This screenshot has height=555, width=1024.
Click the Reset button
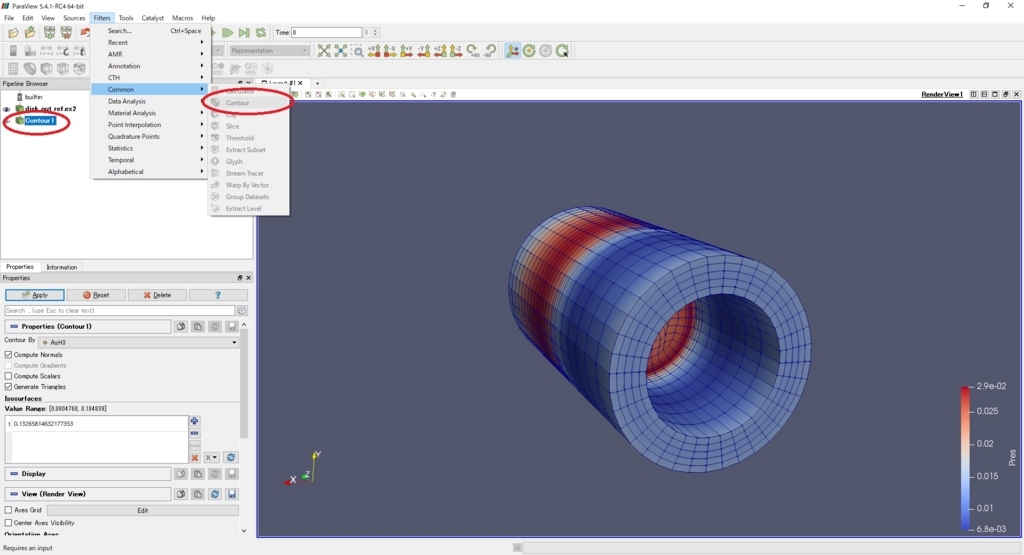(96, 295)
